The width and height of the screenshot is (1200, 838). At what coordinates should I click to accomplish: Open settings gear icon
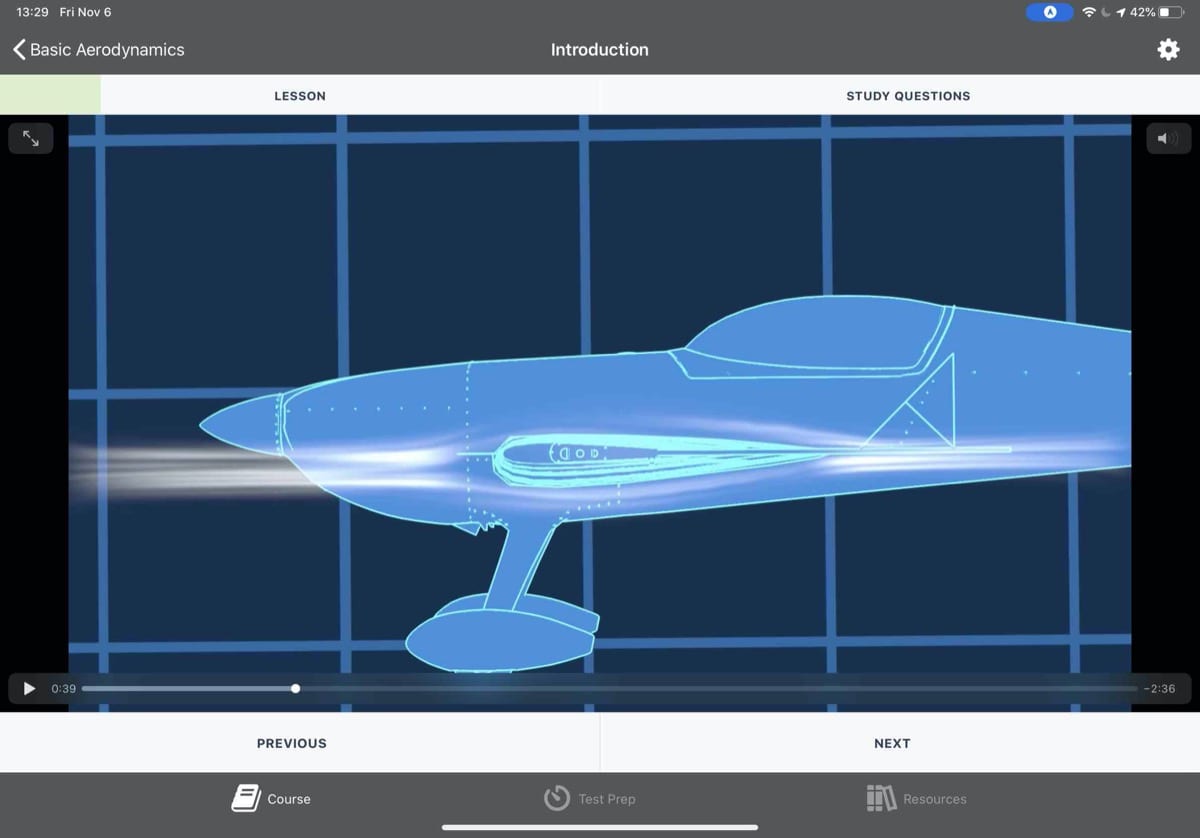point(1168,50)
